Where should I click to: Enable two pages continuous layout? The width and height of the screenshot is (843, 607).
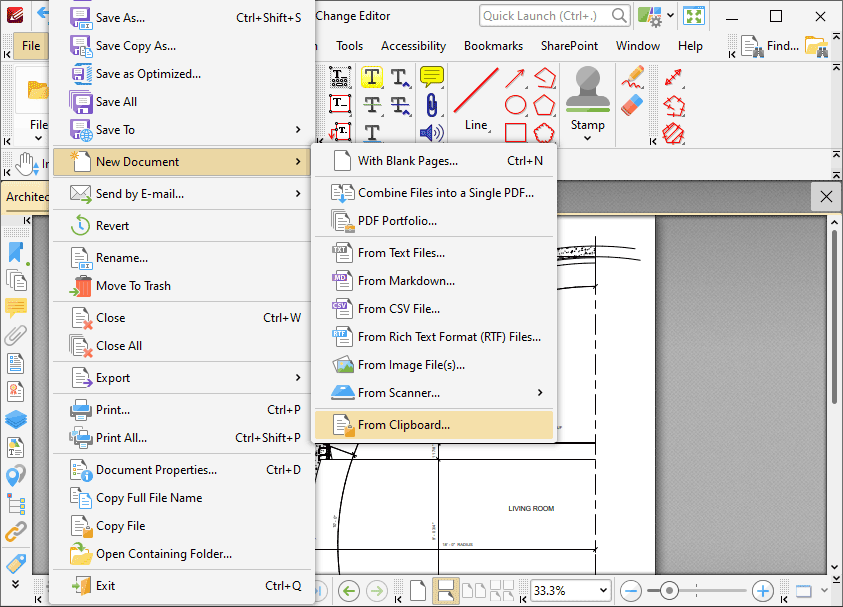coord(502,591)
